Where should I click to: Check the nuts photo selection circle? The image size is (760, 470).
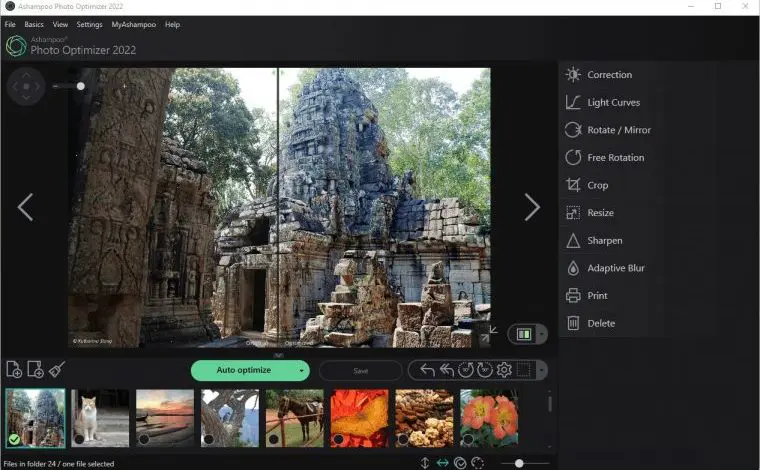403,439
